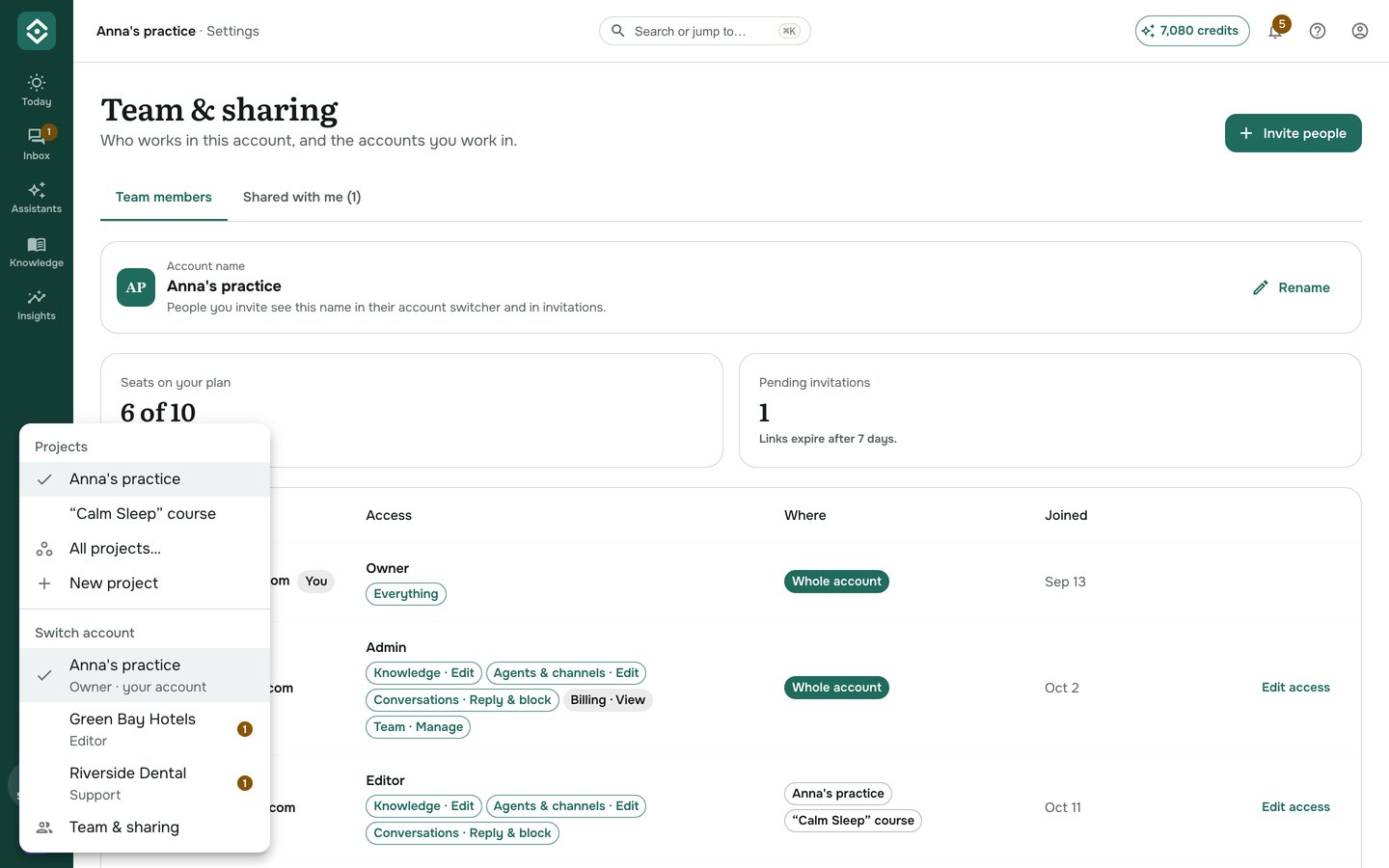The width and height of the screenshot is (1389, 868).
Task: Click the Joined column header
Action: (1066, 515)
